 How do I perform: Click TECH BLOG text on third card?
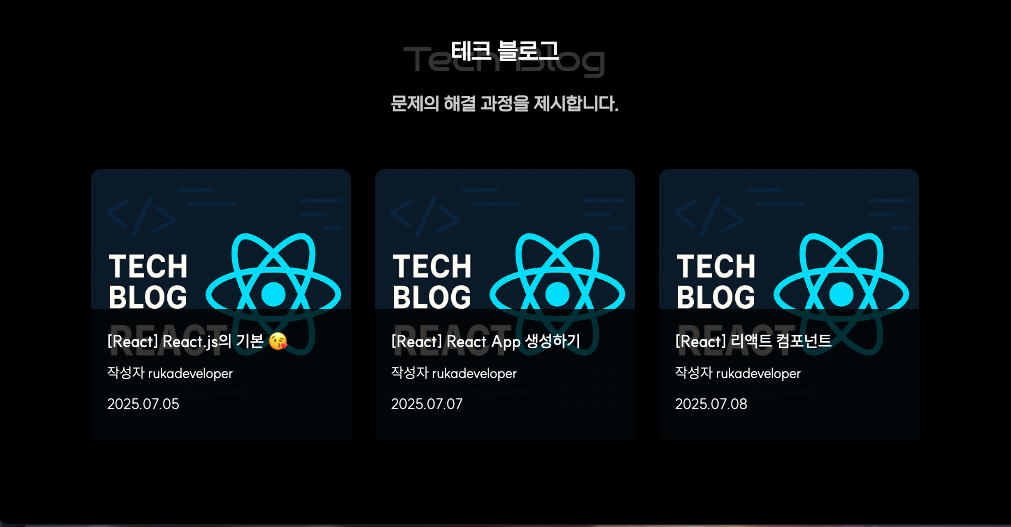tap(716, 282)
